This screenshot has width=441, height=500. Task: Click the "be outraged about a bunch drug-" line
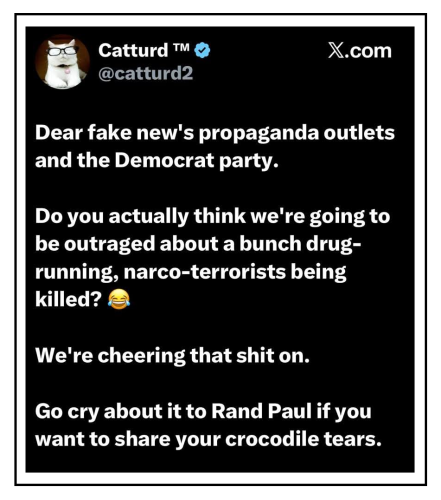pos(198,244)
